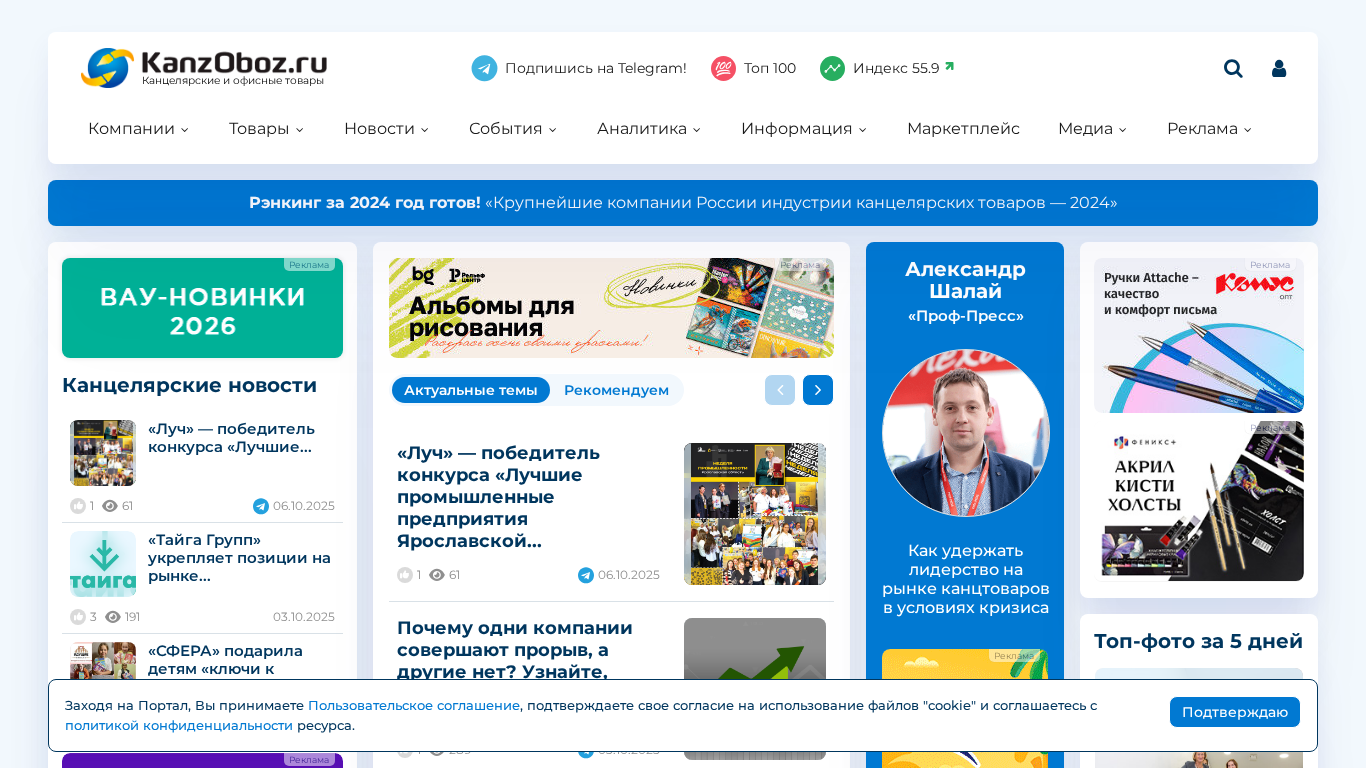The image size is (1366, 768).
Task: Open the политикой конфиденциальности link
Action: click(179, 725)
